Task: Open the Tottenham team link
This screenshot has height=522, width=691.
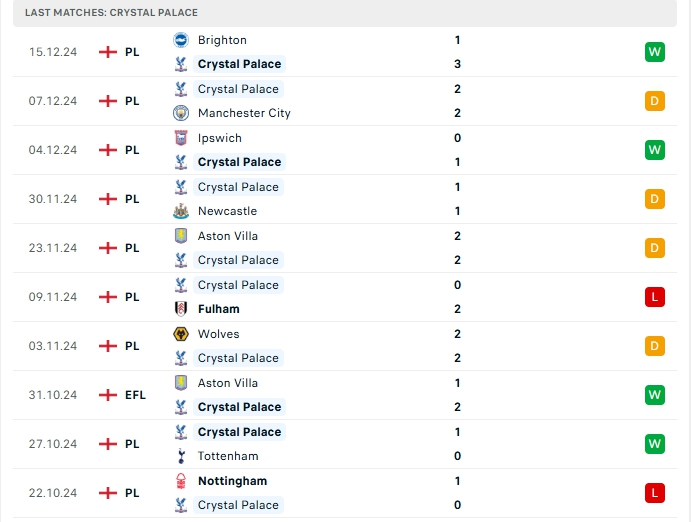Action: pyautogui.click(x=228, y=456)
